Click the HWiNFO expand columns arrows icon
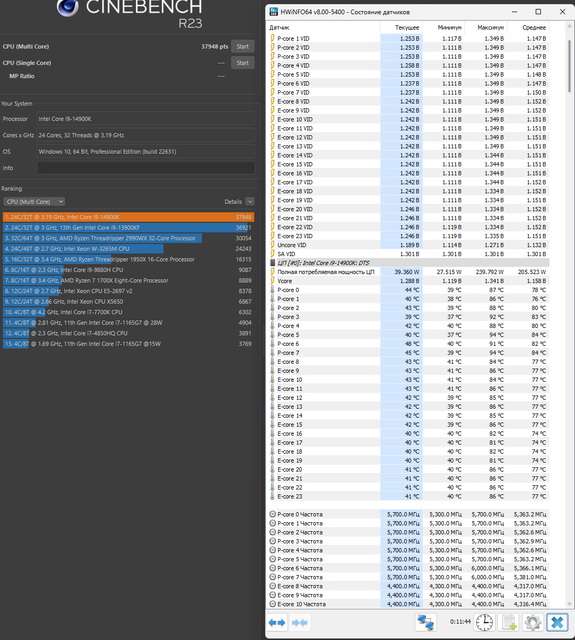This screenshot has width=575, height=640. coord(277,623)
